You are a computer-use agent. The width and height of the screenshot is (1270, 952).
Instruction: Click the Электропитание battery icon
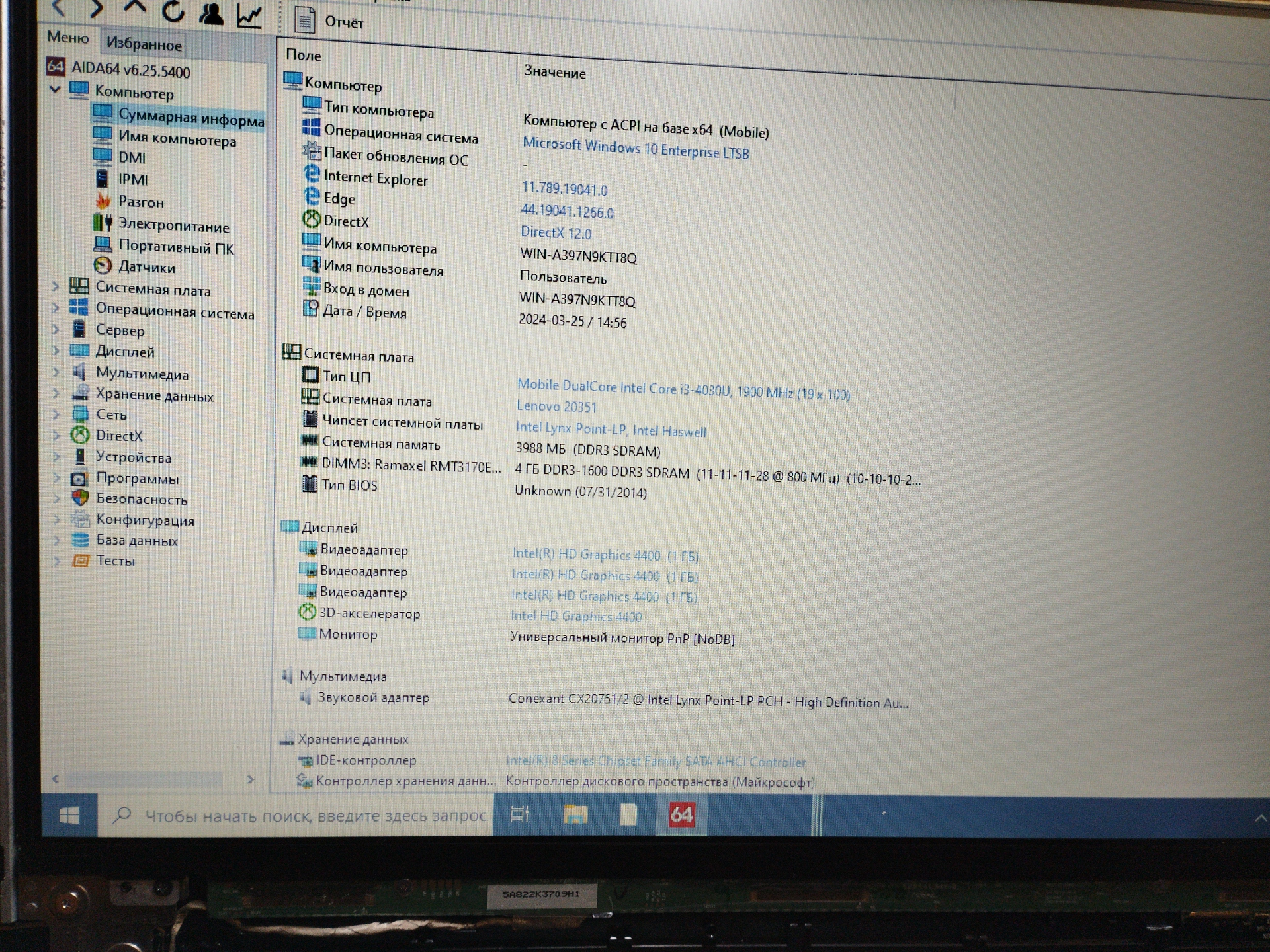tap(103, 222)
